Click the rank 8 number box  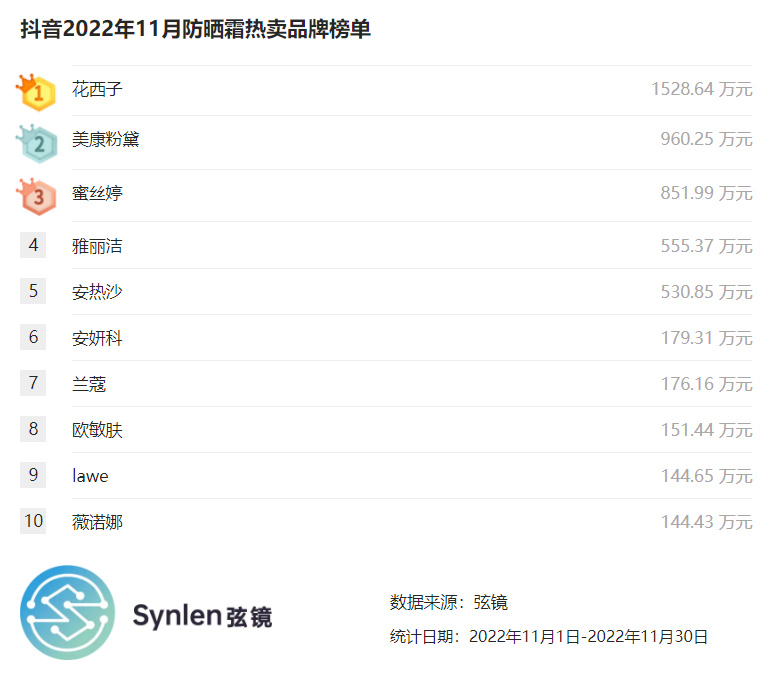point(33,429)
